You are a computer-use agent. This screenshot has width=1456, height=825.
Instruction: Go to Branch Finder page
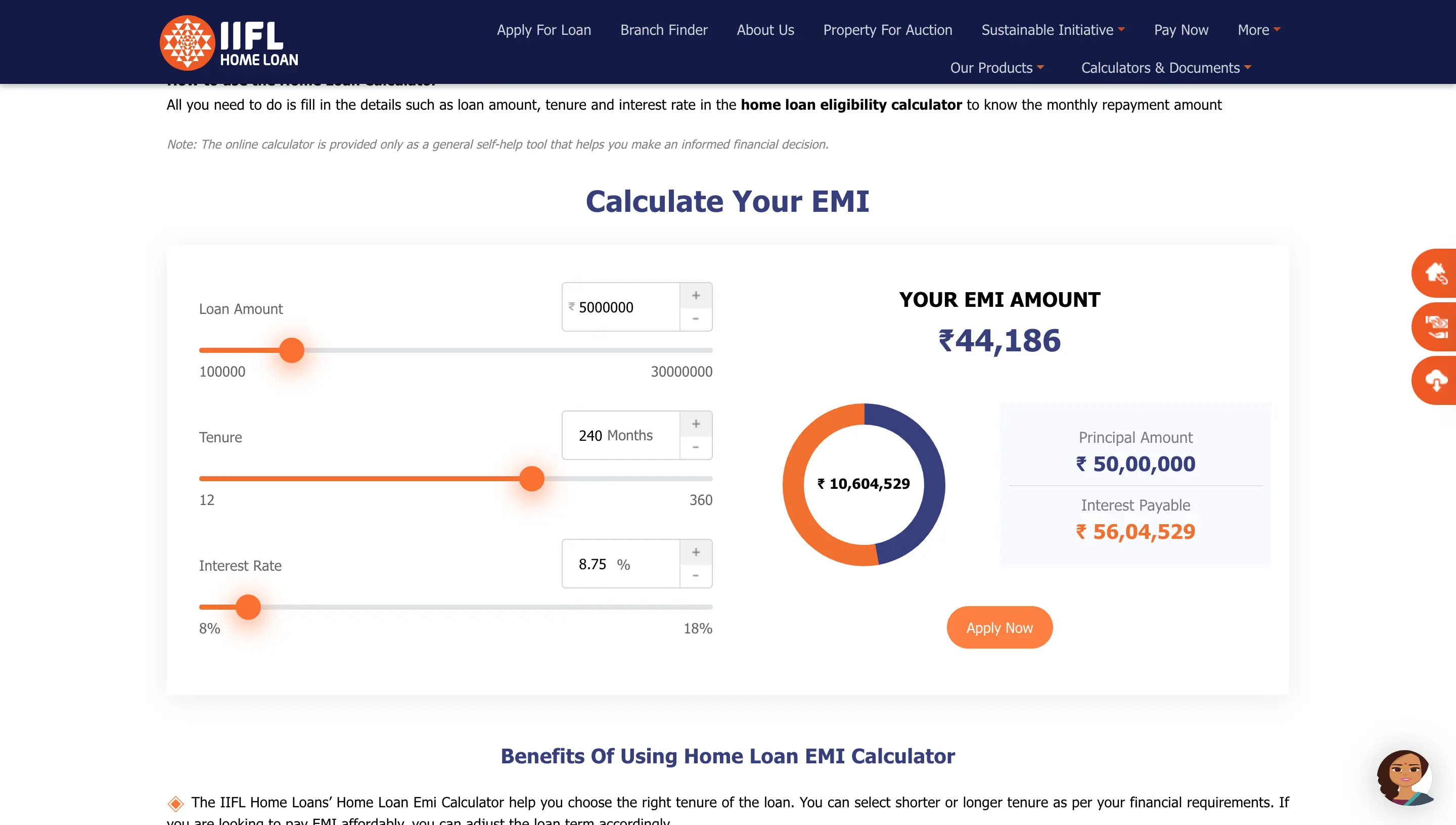tap(663, 30)
